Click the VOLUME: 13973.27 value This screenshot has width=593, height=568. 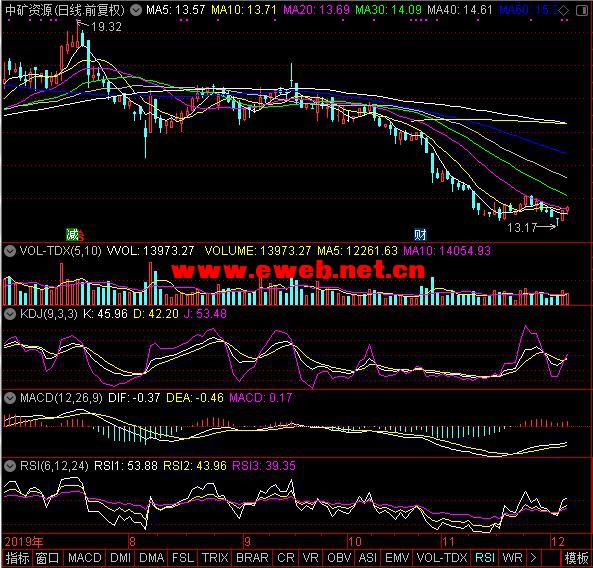[258, 251]
